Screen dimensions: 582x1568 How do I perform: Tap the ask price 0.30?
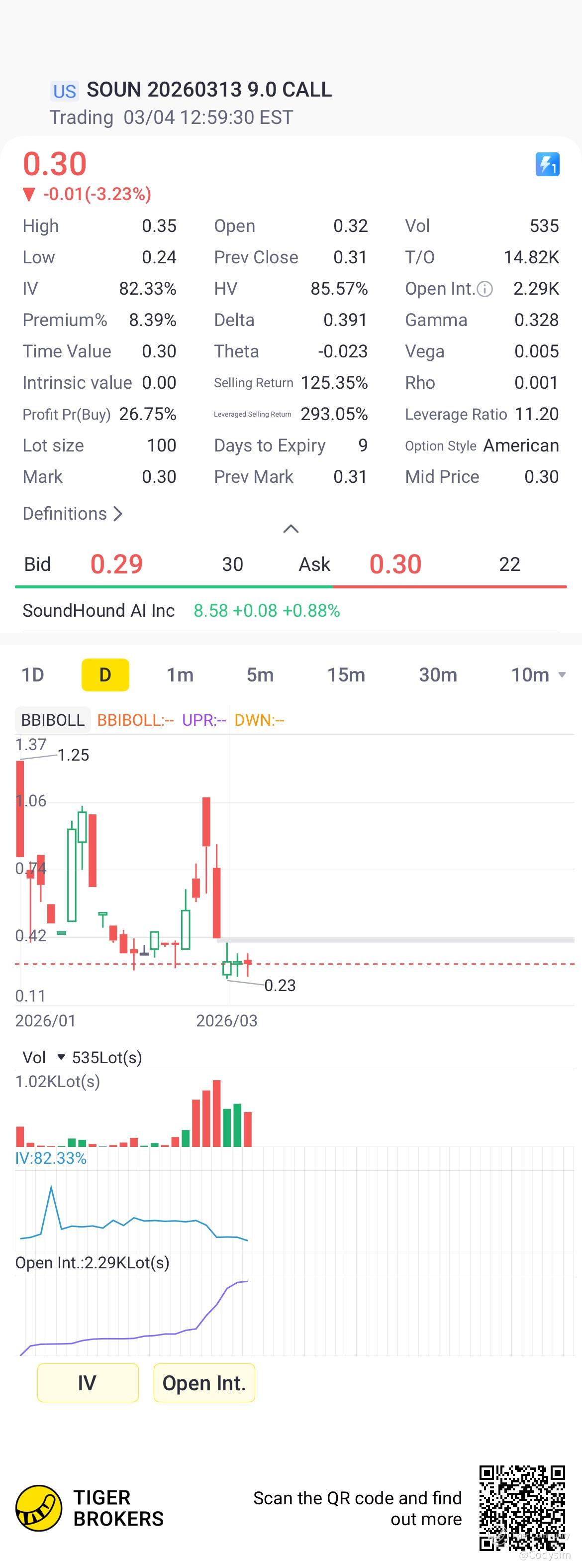(x=395, y=564)
